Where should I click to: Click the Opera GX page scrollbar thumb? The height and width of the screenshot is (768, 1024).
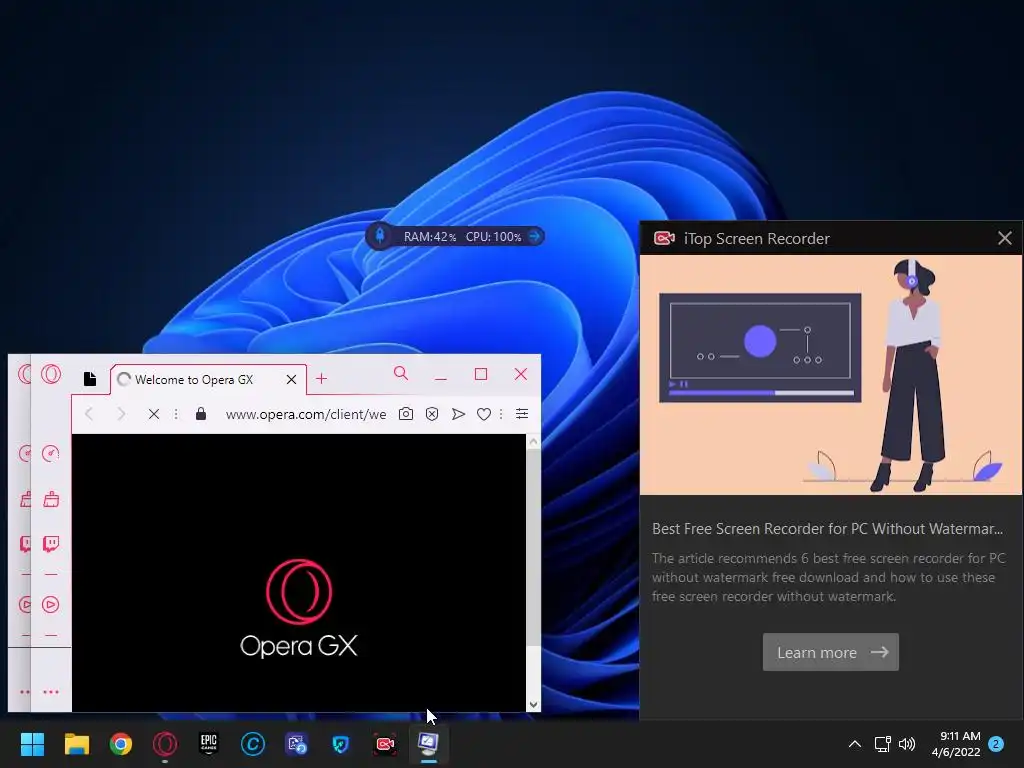click(534, 547)
